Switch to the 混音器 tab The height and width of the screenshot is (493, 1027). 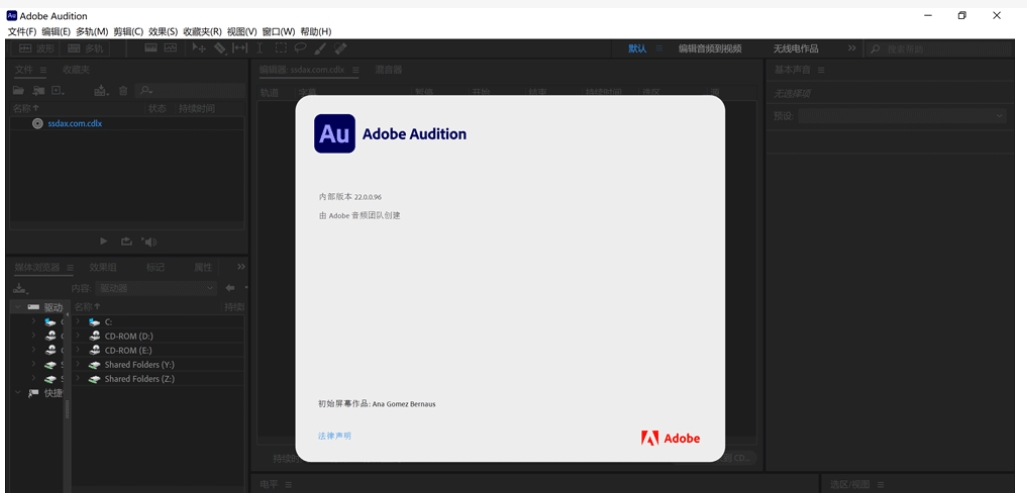point(388,69)
